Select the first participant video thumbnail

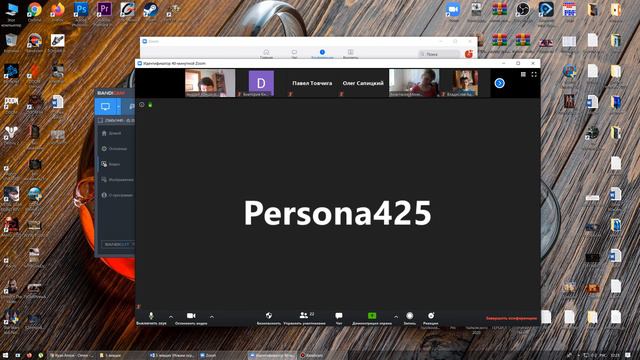[210, 83]
